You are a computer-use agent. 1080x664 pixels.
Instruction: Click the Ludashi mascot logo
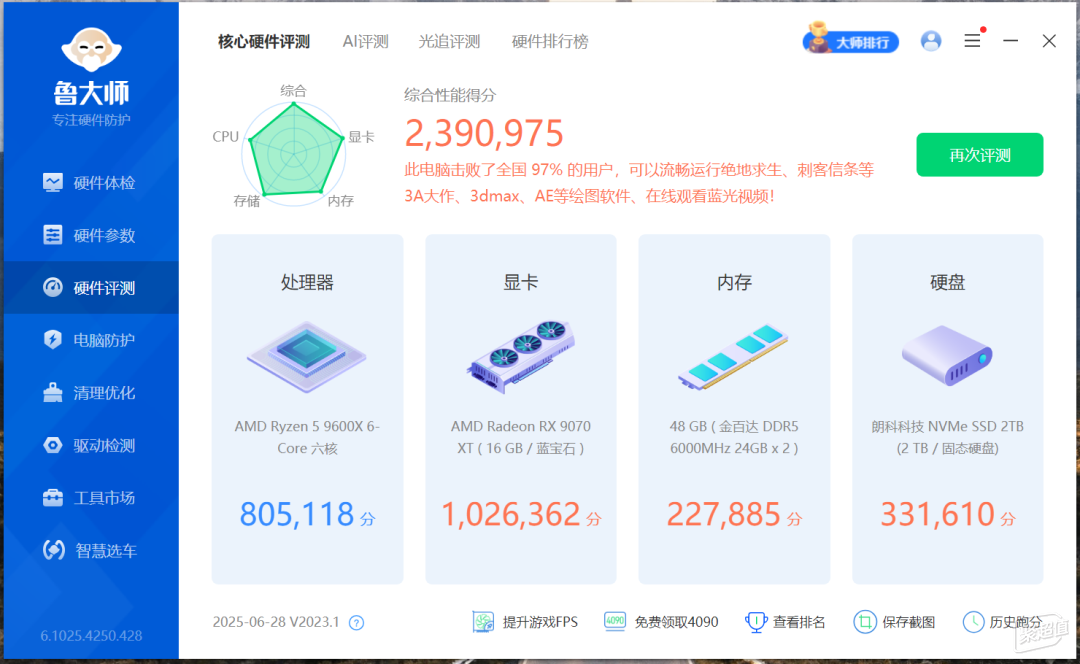(x=91, y=50)
